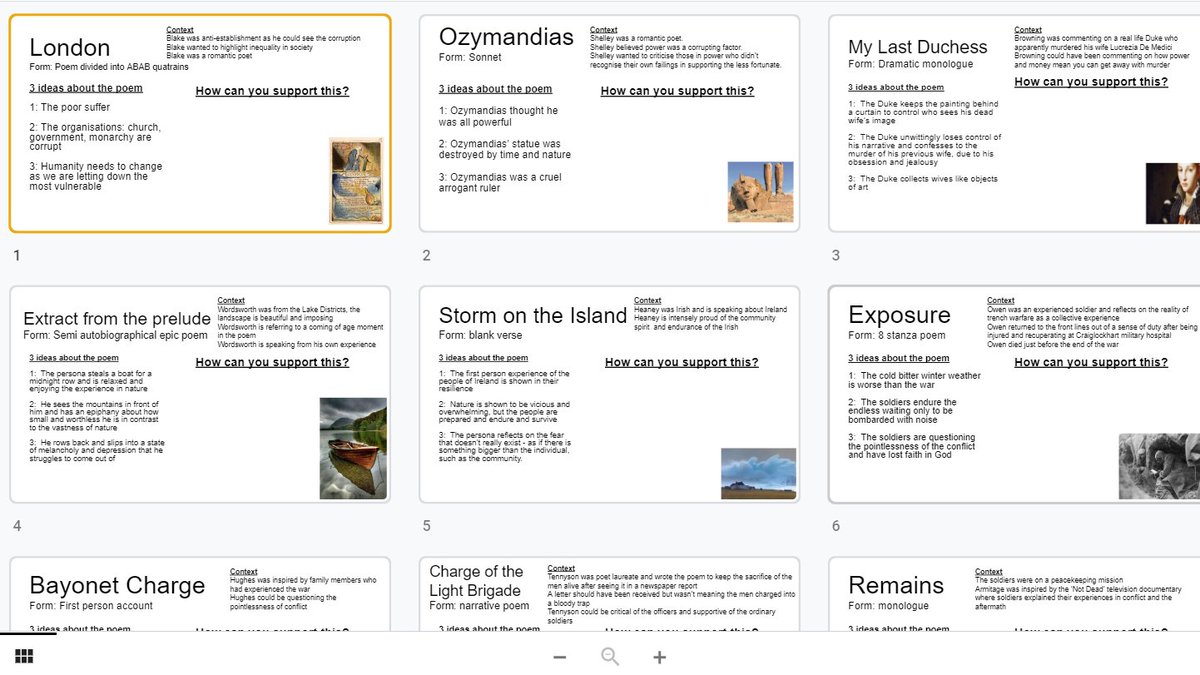Select the Bayonet Charge slide
Image resolution: width=1200 pixels, height=675 pixels.
[200, 595]
